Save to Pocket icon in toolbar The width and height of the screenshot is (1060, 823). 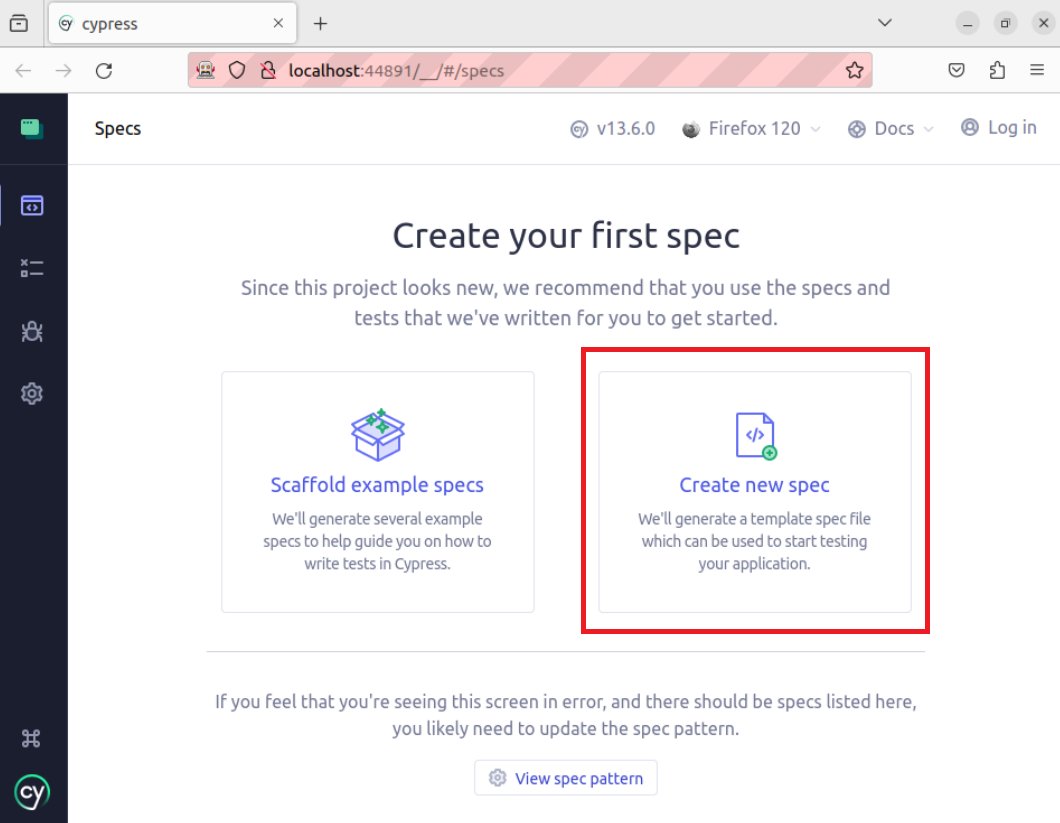point(957,71)
